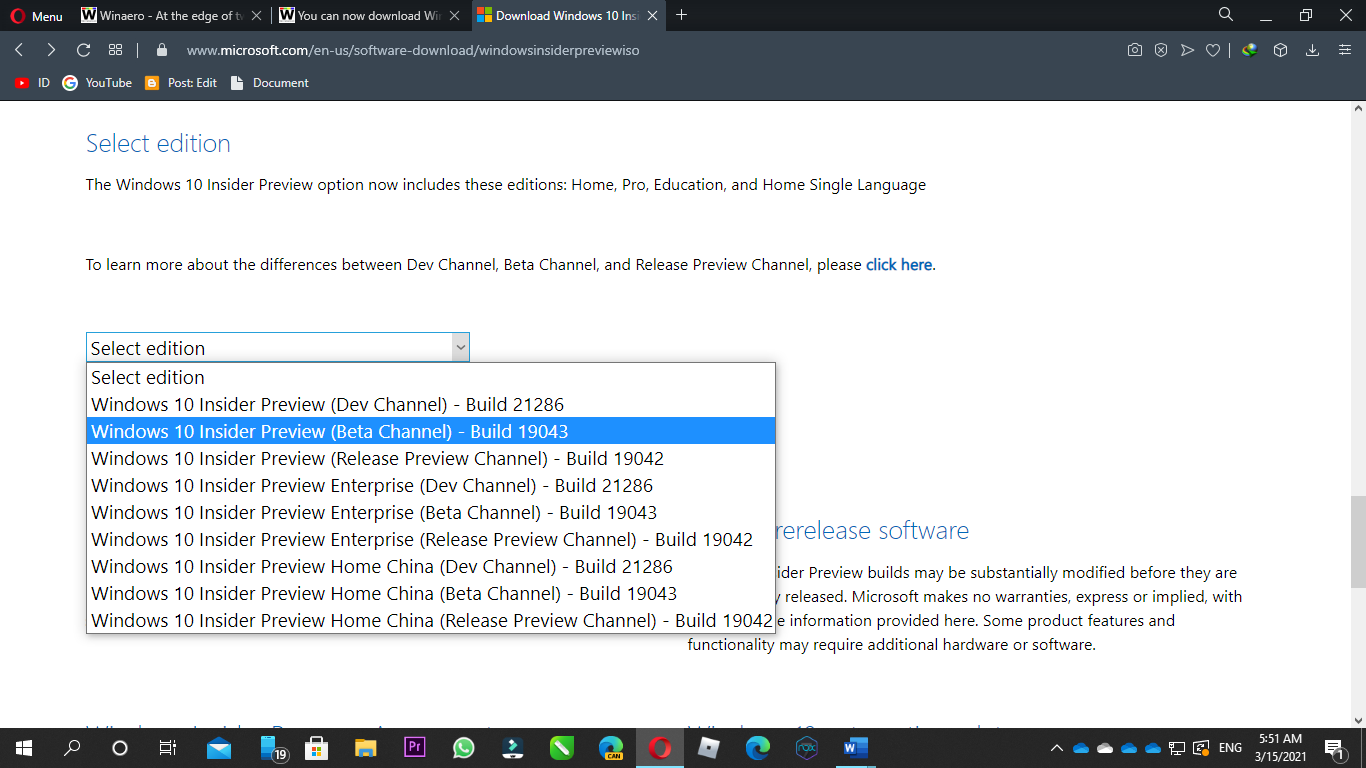Viewport: 1366px width, 768px height.
Task: Choose Home China (Dev Channel) Build 21286
Action: (x=430, y=567)
